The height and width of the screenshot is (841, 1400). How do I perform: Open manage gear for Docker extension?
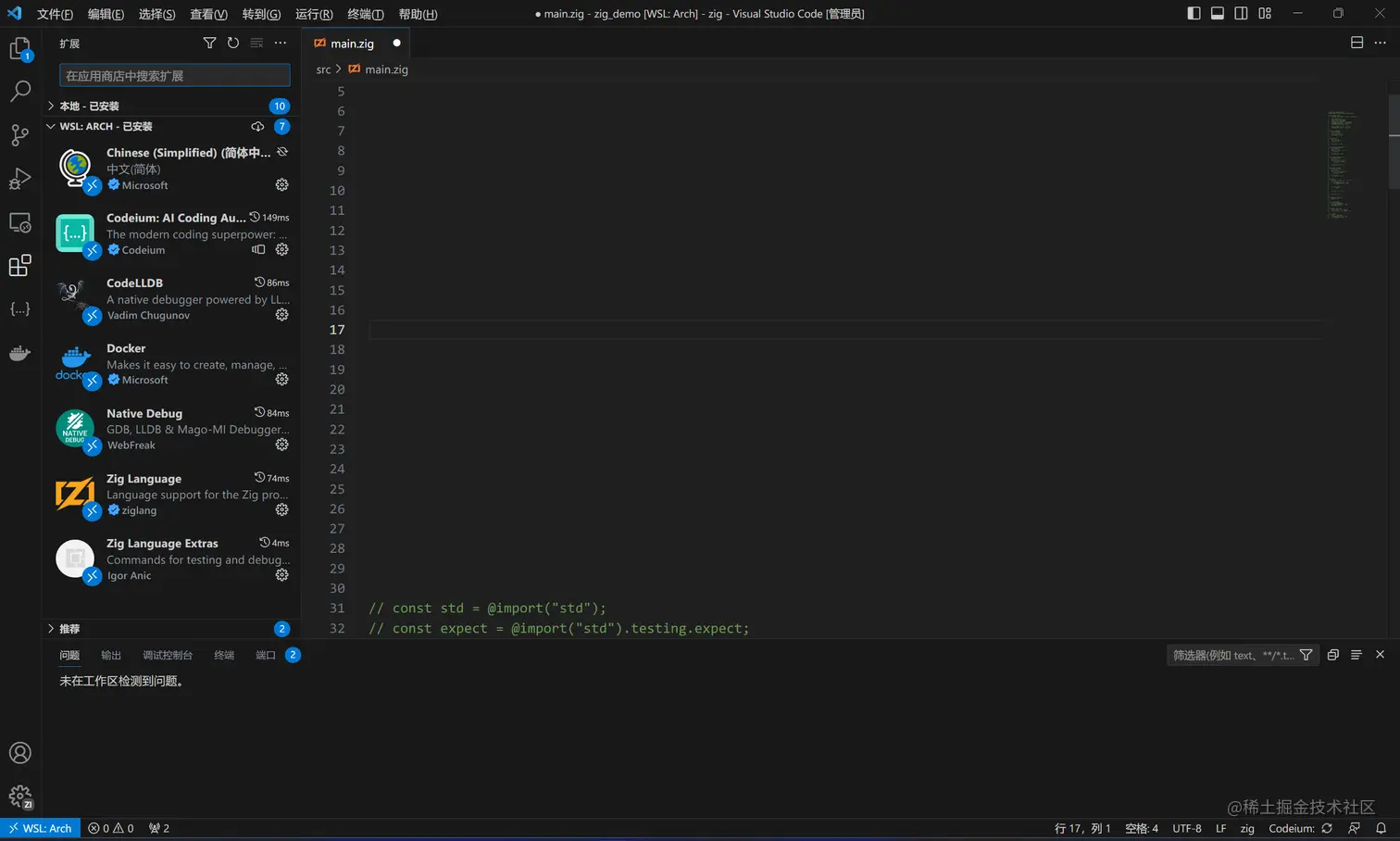tap(282, 380)
